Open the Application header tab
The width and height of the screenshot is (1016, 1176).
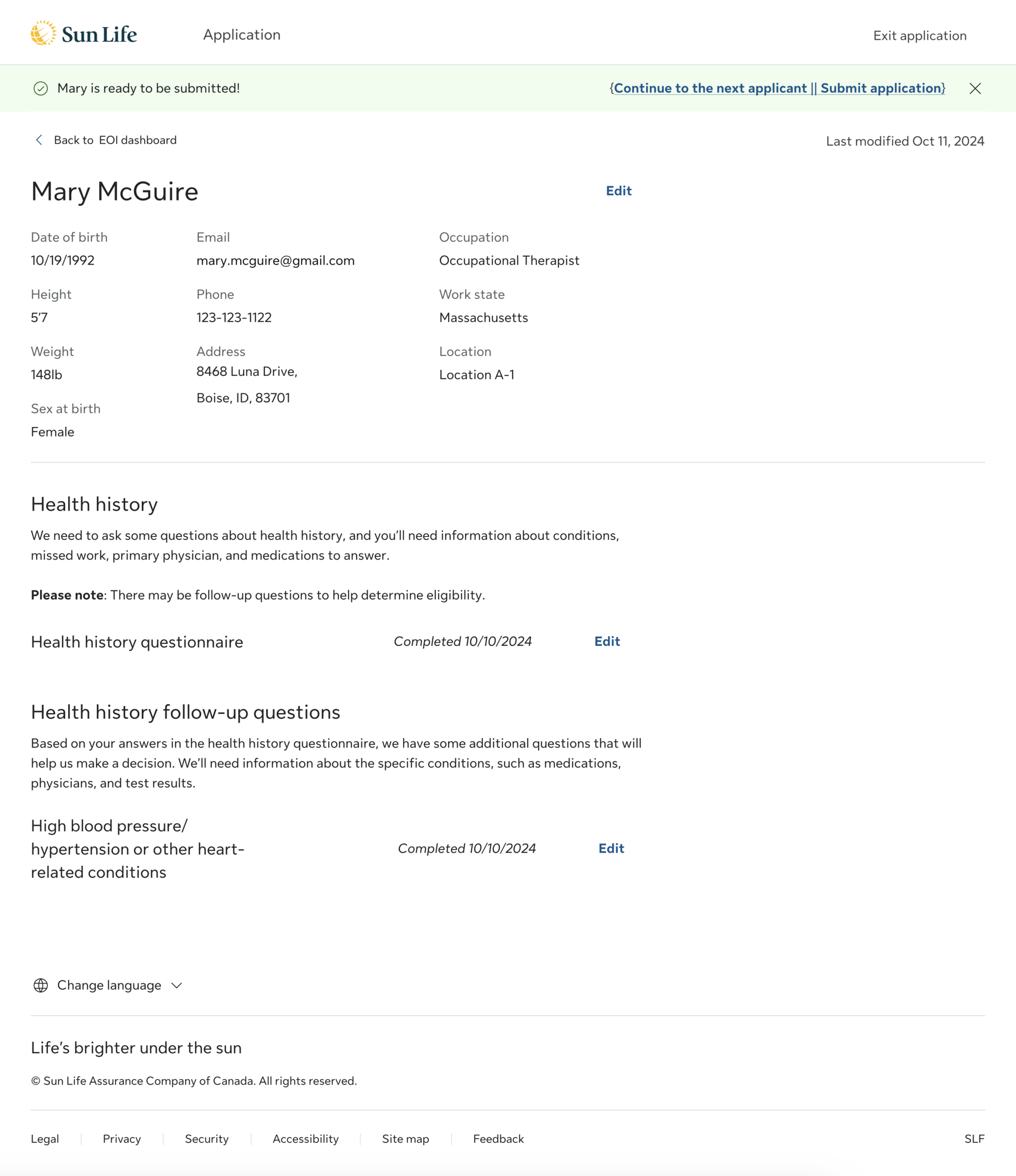tap(242, 34)
